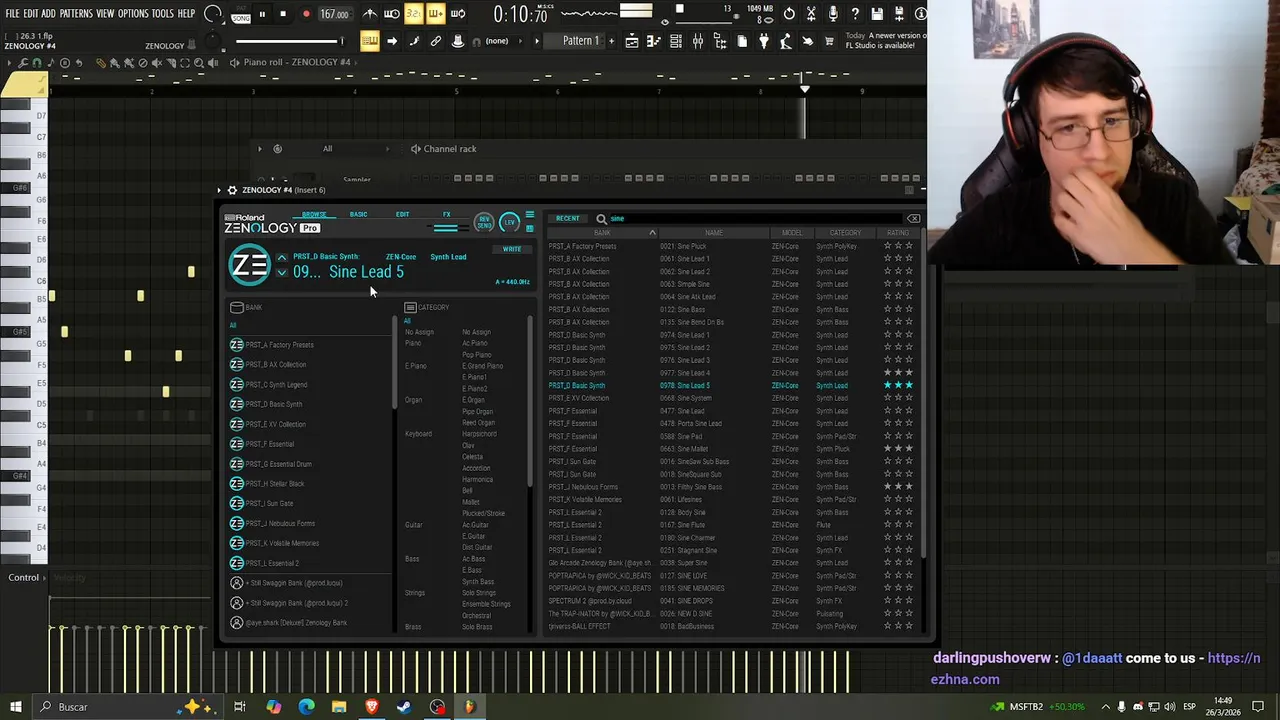Open the FL Studio update notification text
Viewport: 1280px width, 720px height.
click(886, 41)
